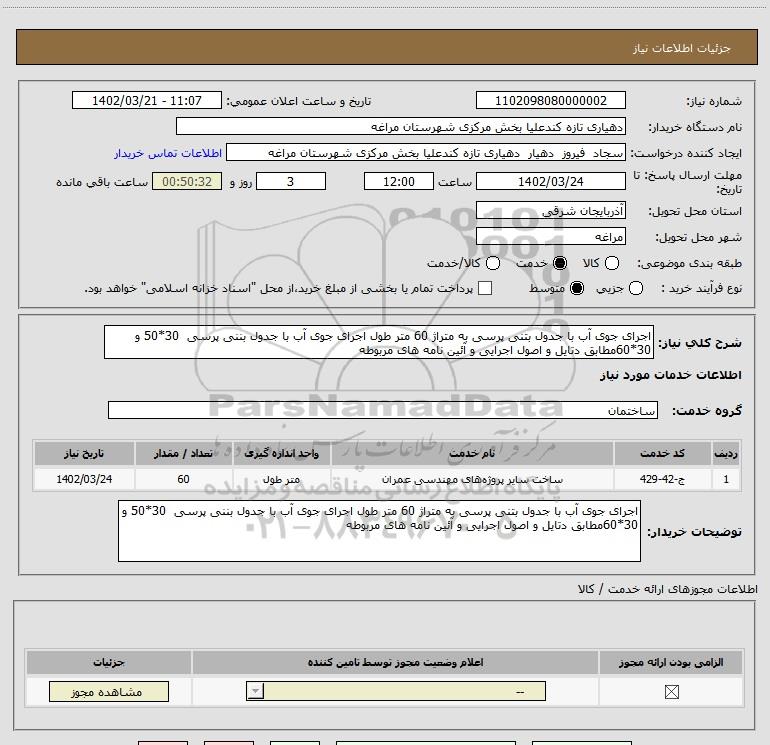Viewport: 770px width, 745px height.
Task: Click the city field مراغه
Action: [x=550, y=237]
